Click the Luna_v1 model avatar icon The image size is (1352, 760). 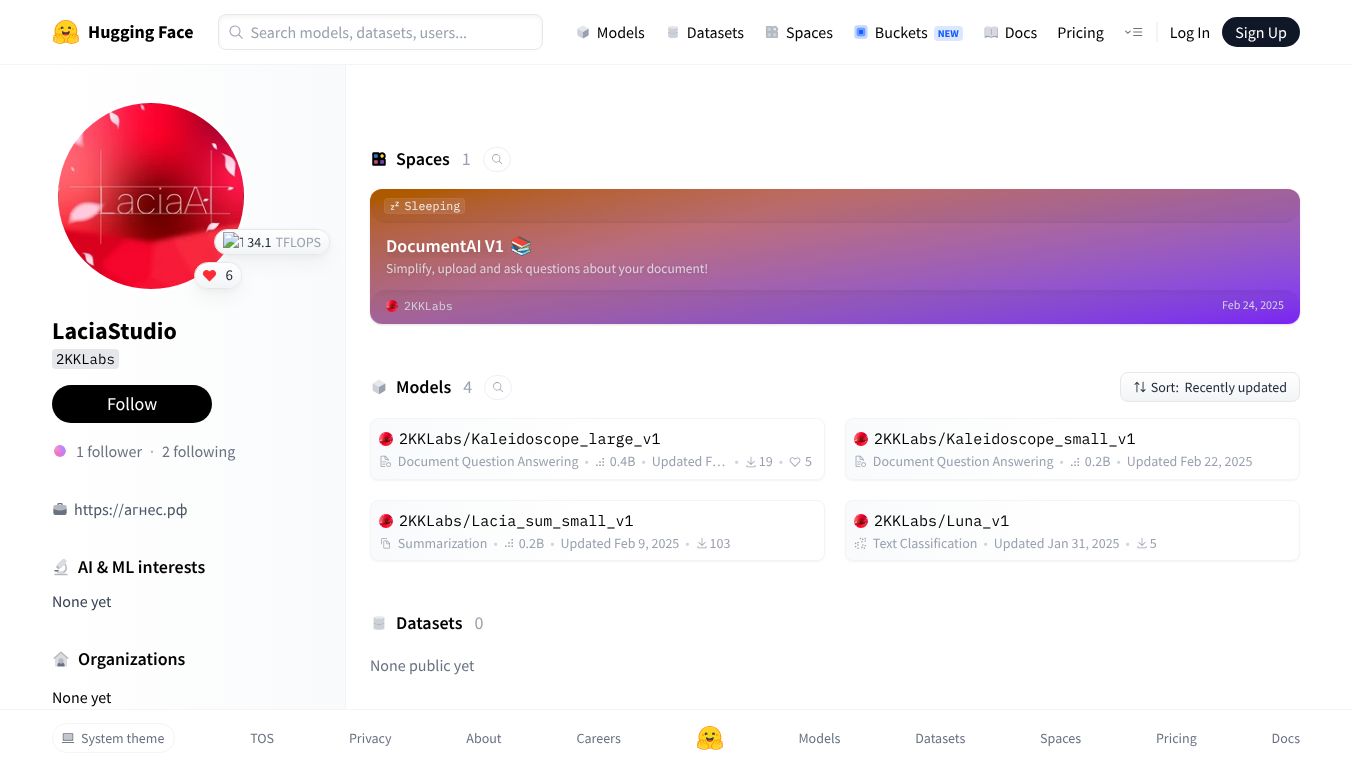pyautogui.click(x=861, y=521)
